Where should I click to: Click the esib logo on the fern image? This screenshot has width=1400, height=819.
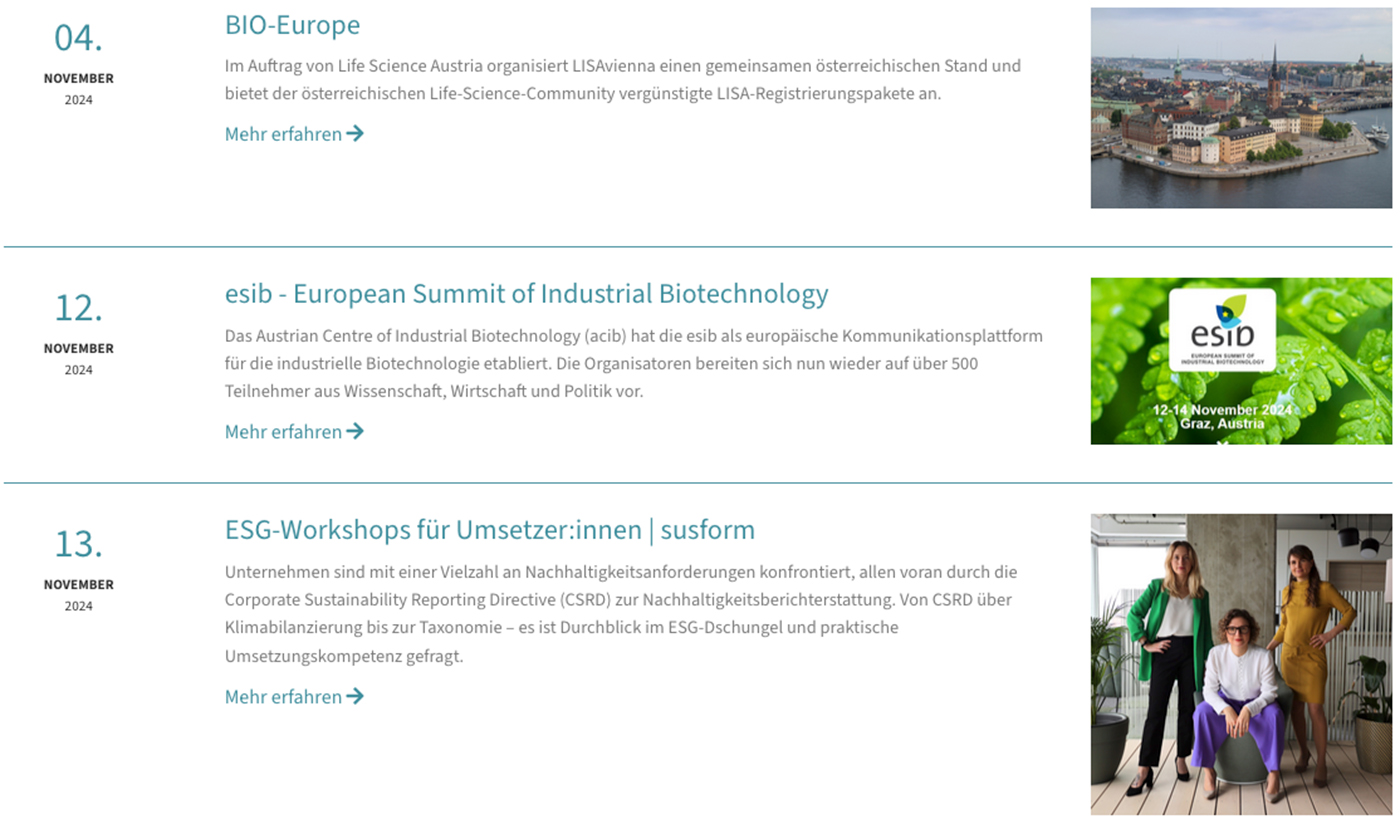(1222, 330)
